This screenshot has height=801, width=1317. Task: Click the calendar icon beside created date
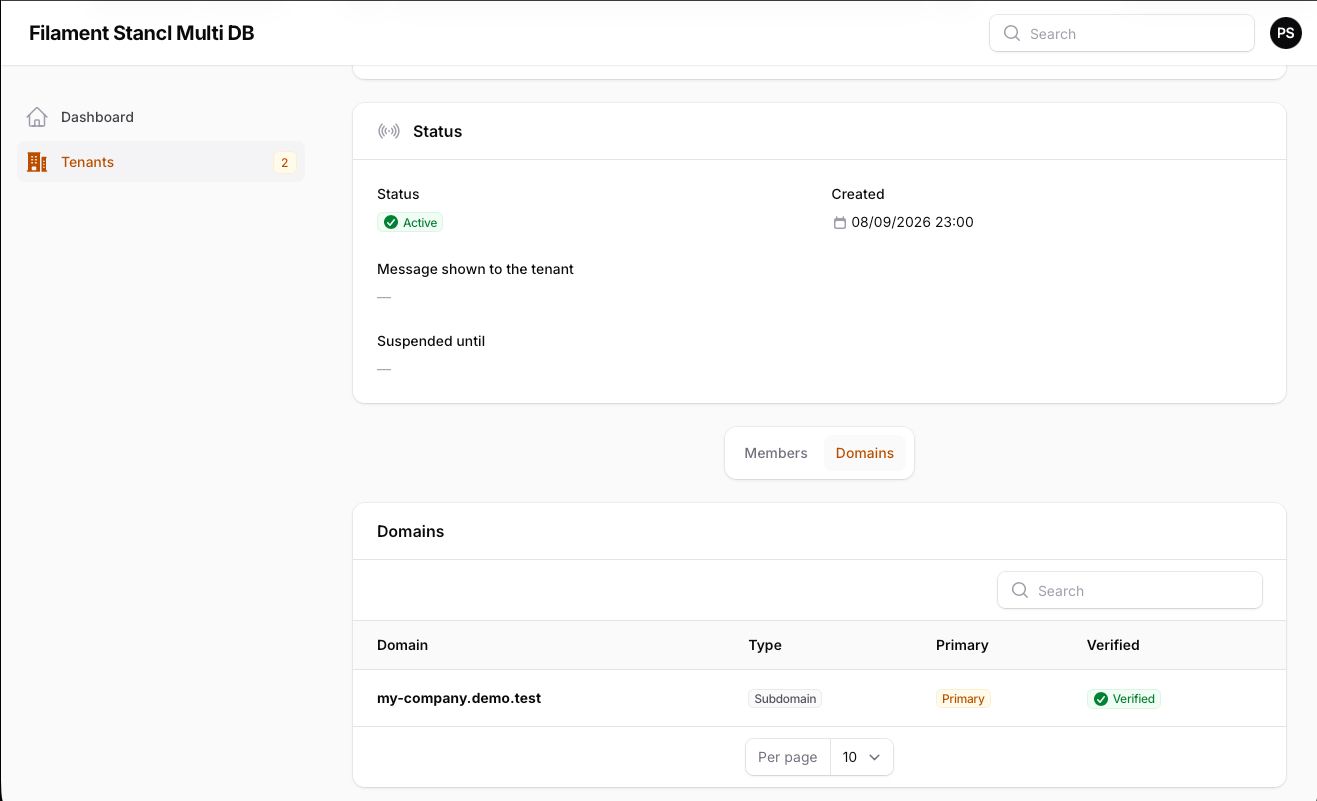pyautogui.click(x=840, y=223)
